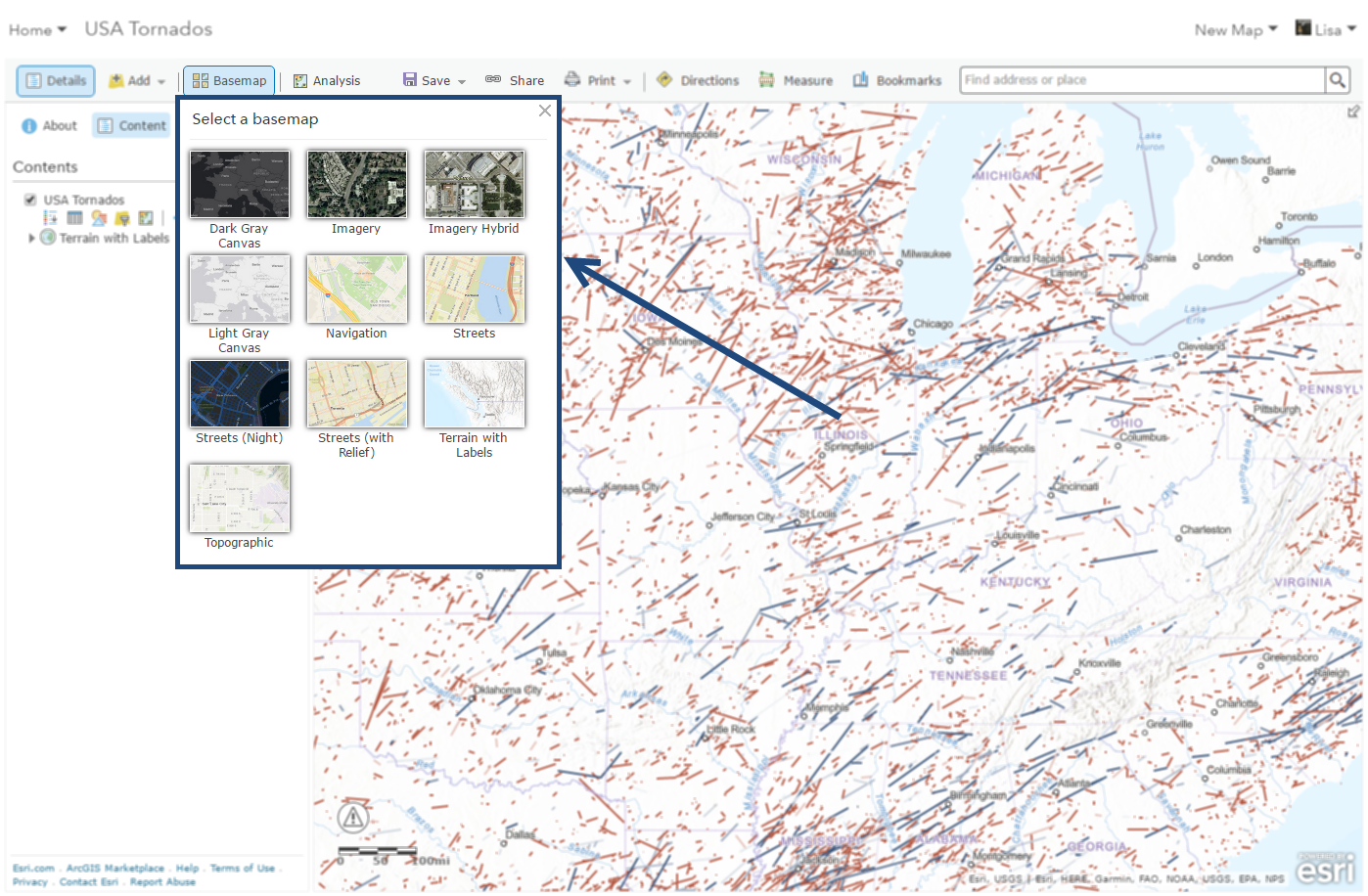Click the USA Tornados map title
Viewport: 1368px width, 896px height.
point(148,29)
